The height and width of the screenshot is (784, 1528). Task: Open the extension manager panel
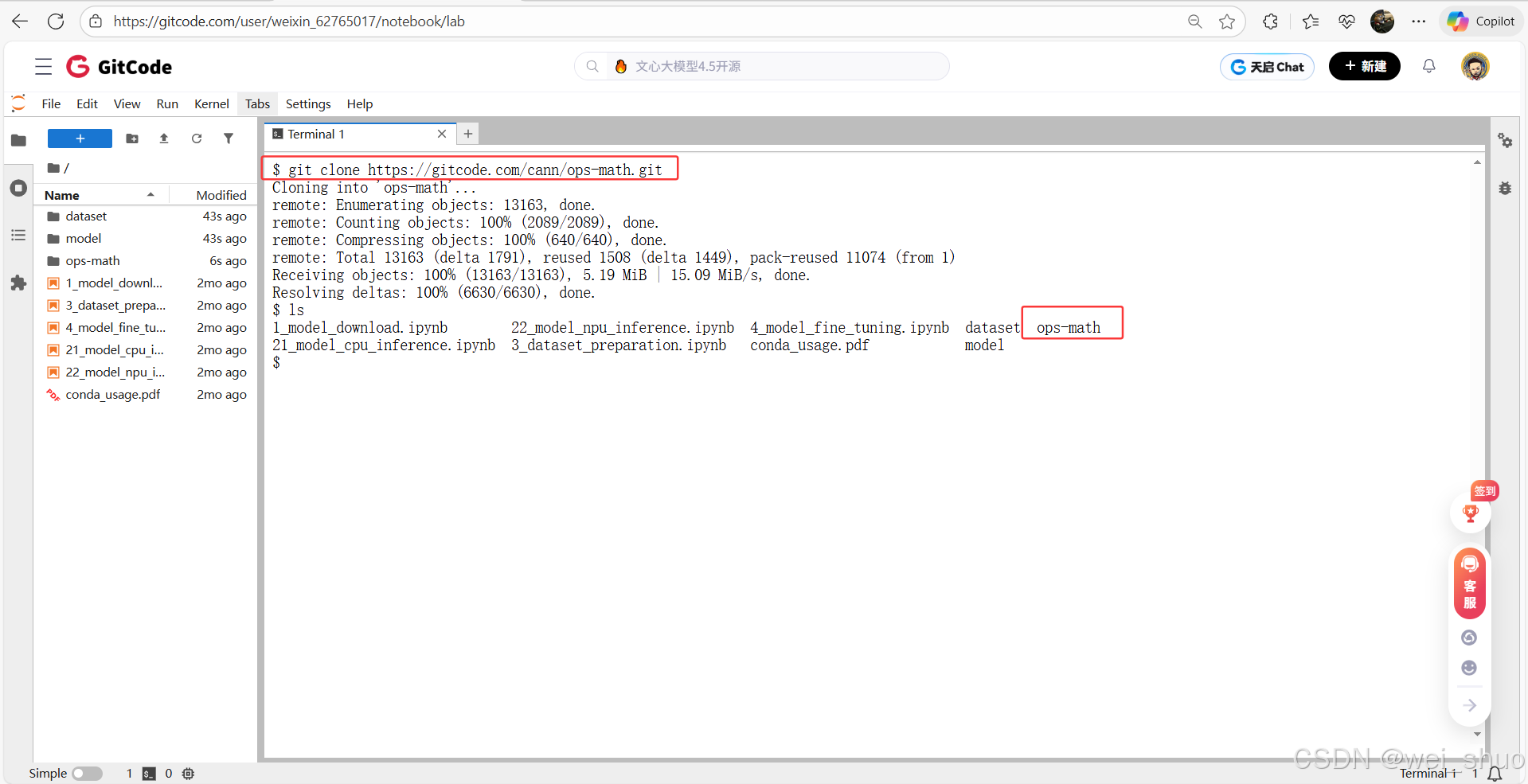click(18, 283)
